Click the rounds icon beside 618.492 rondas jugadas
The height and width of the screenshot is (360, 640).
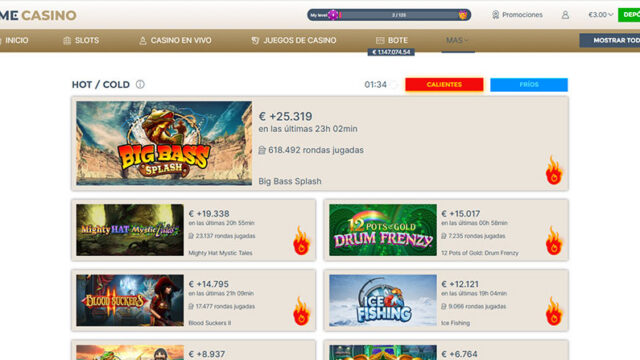click(262, 150)
